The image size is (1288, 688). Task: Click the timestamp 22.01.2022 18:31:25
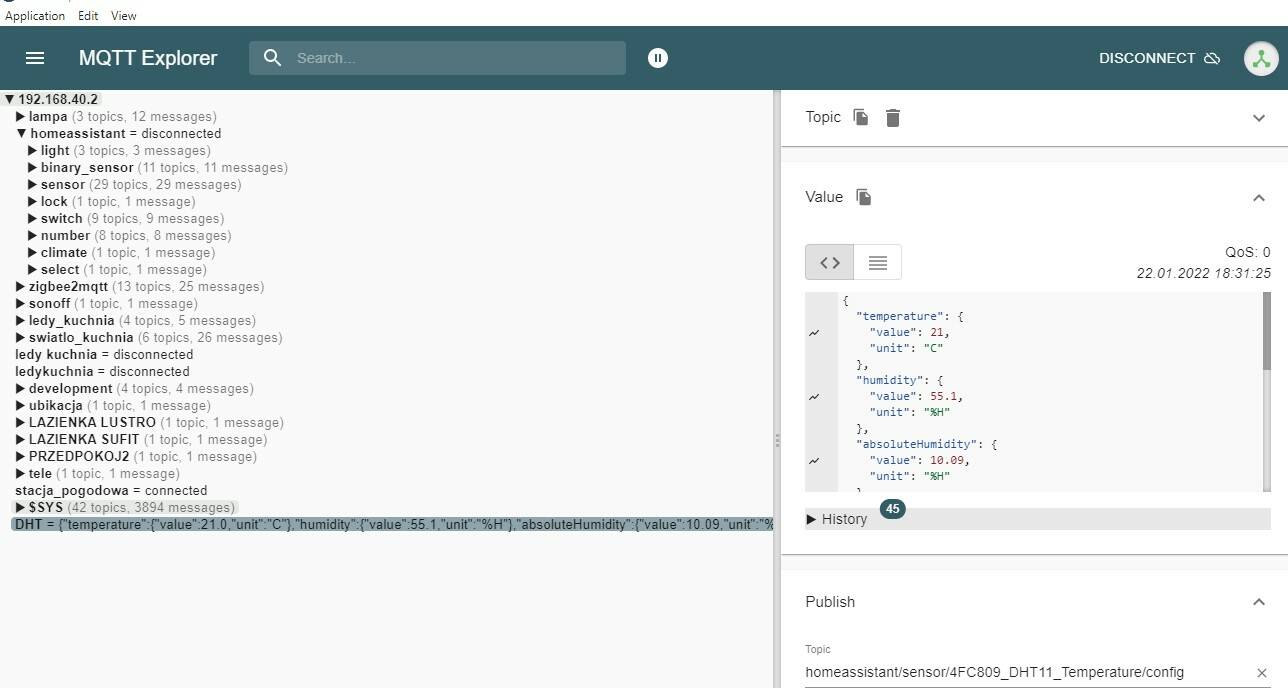pyautogui.click(x=1203, y=273)
